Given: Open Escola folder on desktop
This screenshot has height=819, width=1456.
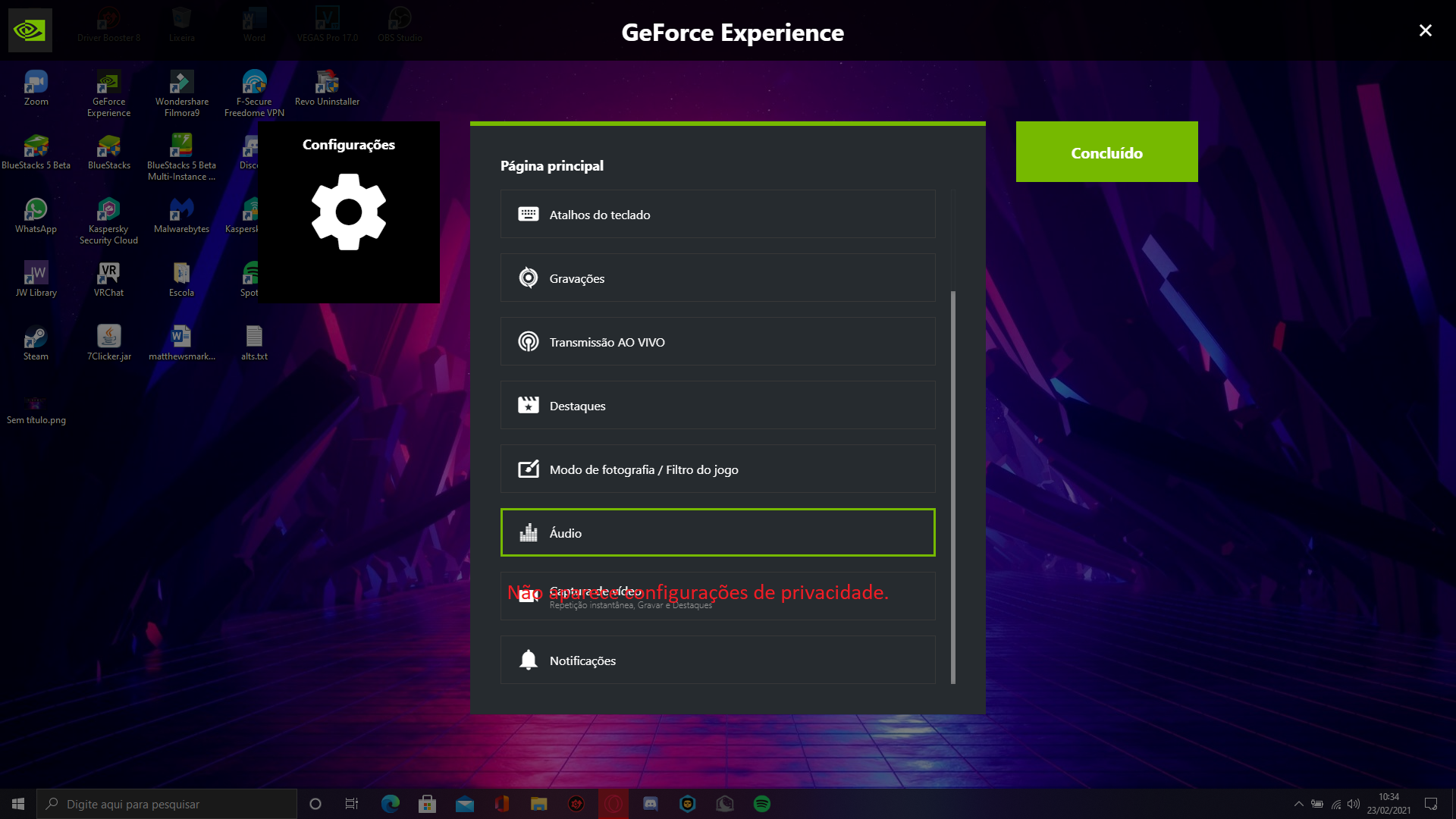Looking at the screenshot, I should point(181,279).
